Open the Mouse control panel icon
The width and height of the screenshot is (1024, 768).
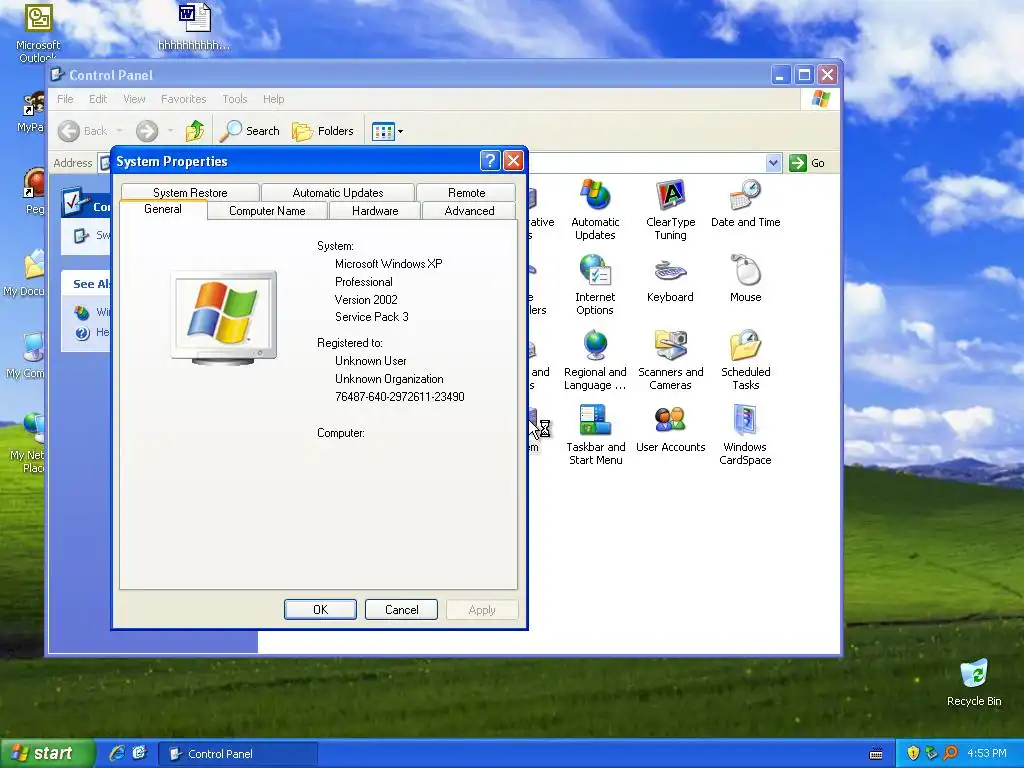click(745, 278)
